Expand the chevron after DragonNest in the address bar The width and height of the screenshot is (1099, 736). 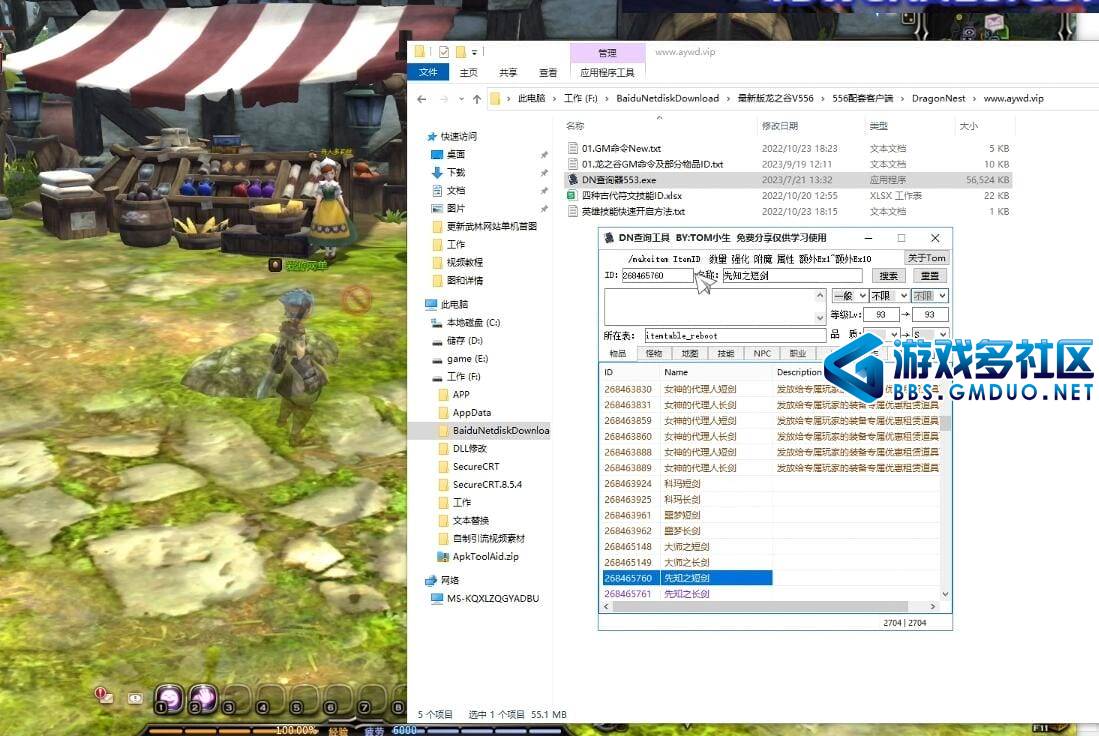click(974, 99)
